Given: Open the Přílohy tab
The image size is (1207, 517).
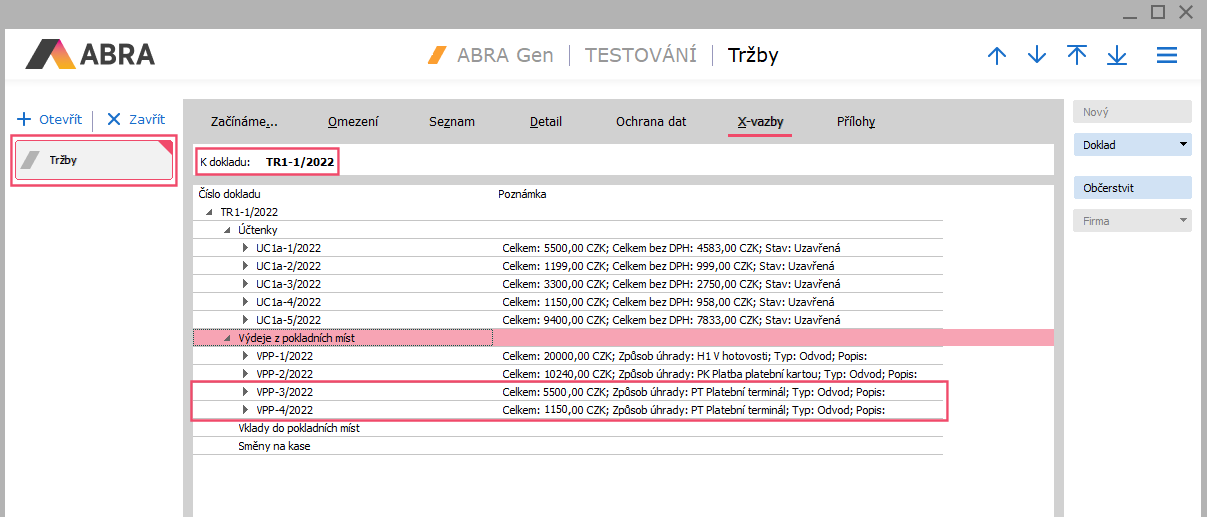Looking at the screenshot, I should click(856, 122).
